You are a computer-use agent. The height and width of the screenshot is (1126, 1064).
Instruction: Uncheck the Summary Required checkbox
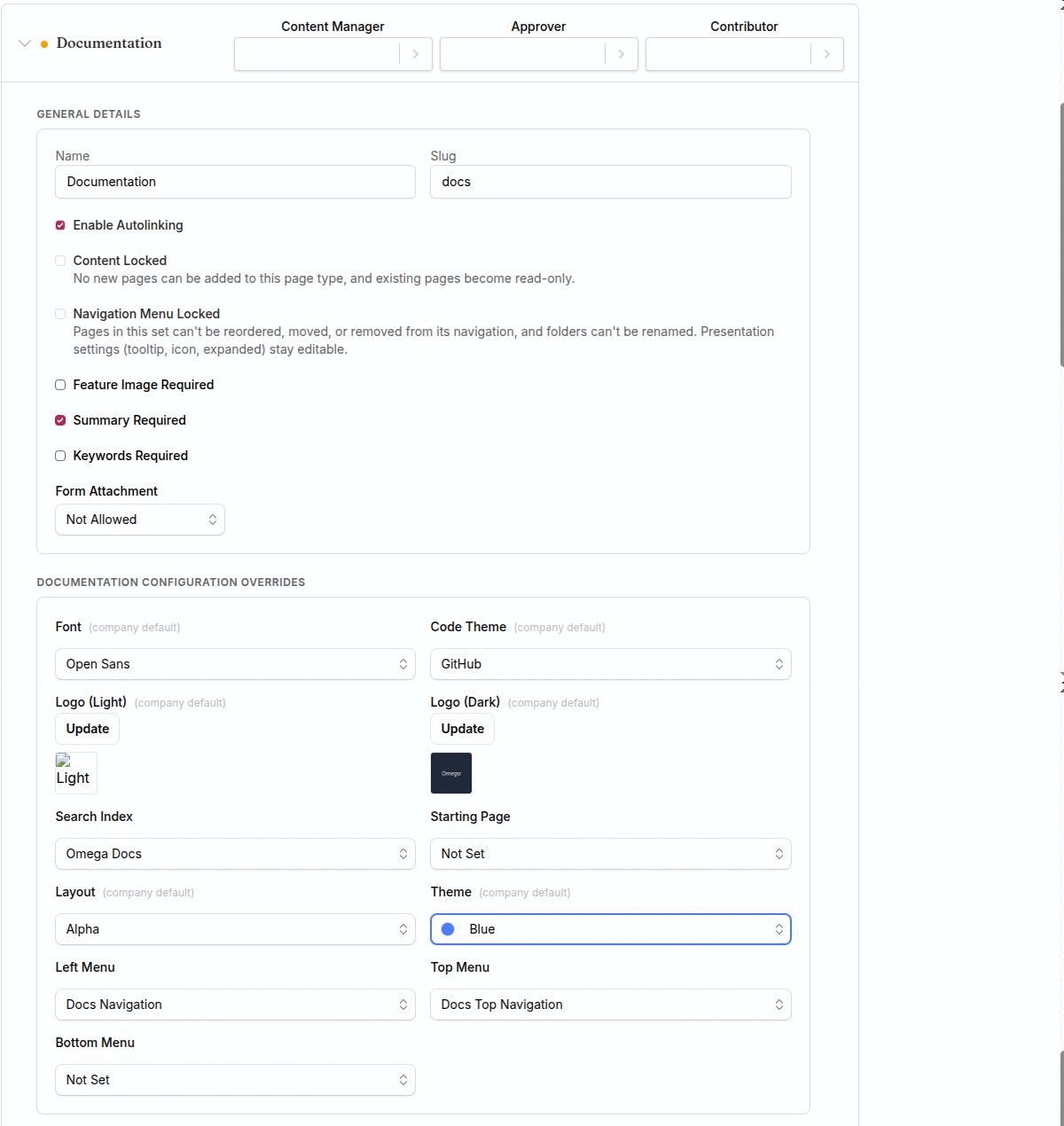[60, 420]
